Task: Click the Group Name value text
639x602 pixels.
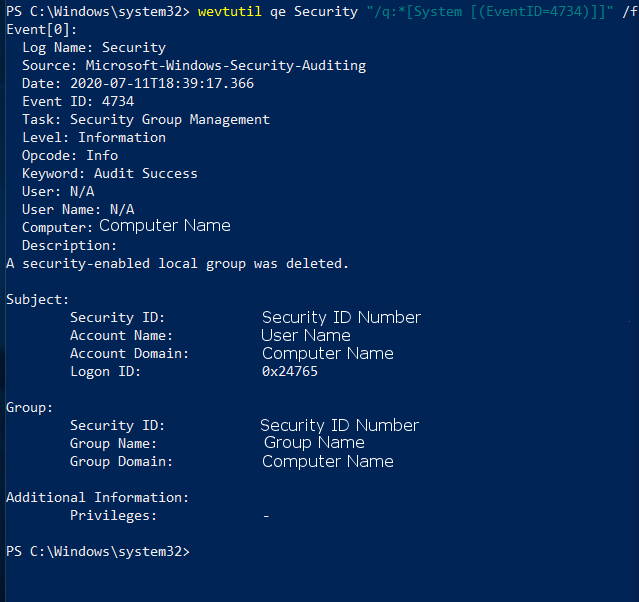Action: [314, 443]
